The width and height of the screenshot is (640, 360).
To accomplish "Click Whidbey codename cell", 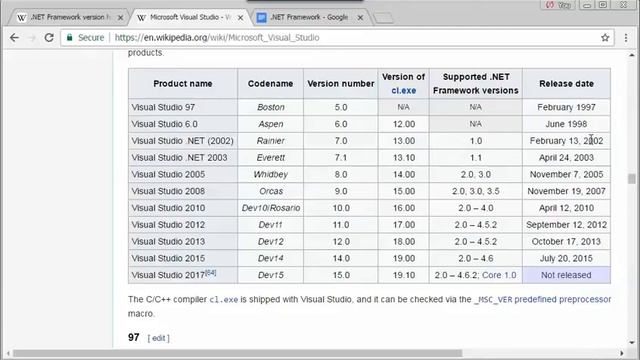I will pos(270,174).
